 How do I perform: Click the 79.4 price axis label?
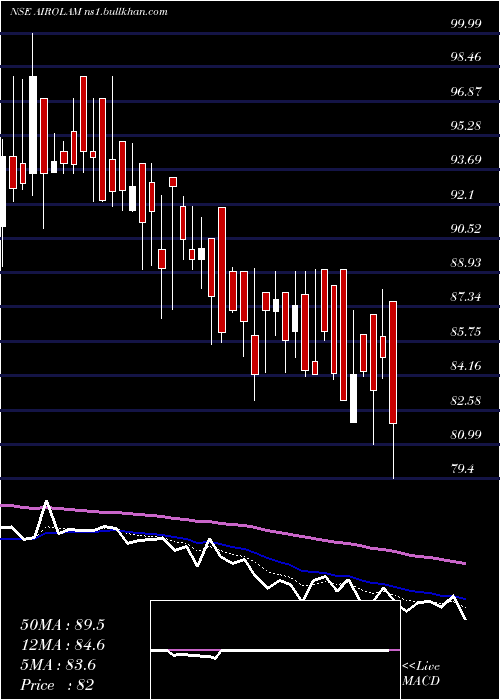pyautogui.click(x=462, y=469)
